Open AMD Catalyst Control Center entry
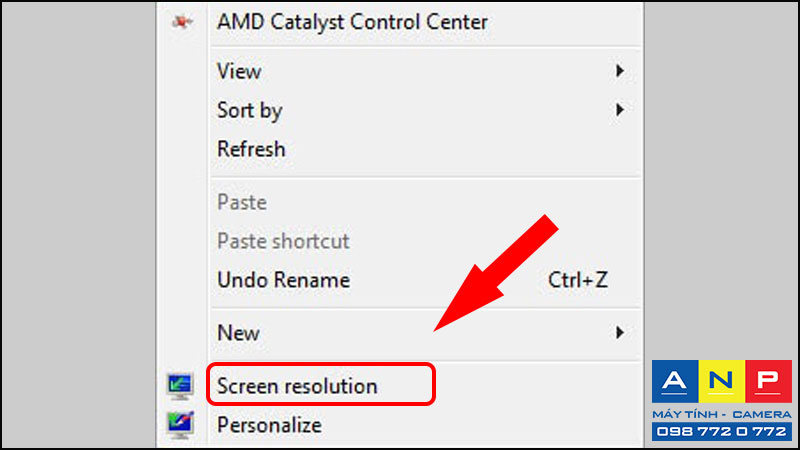This screenshot has height=450, width=800. [x=352, y=22]
